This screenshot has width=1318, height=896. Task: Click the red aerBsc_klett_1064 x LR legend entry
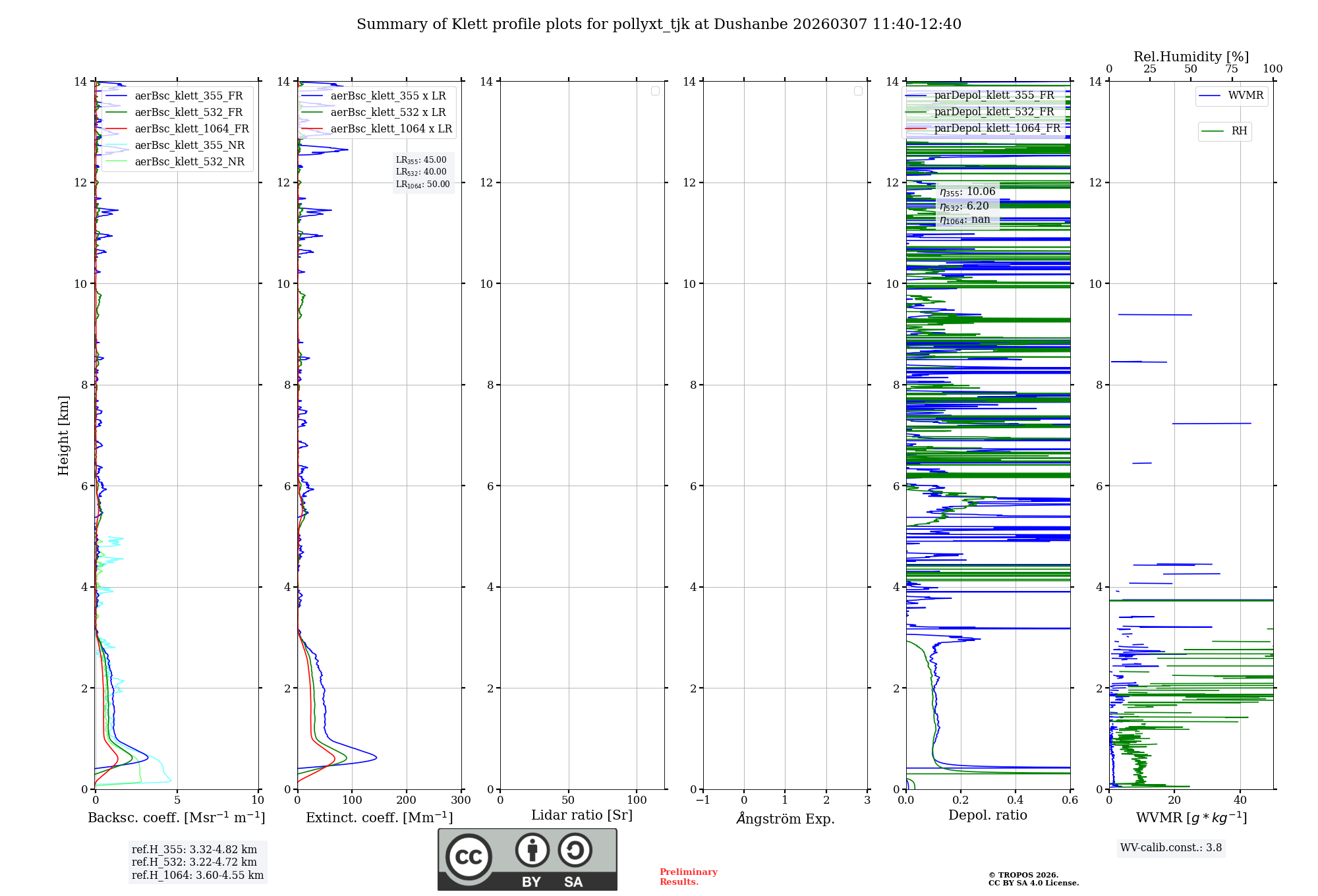coord(391,128)
